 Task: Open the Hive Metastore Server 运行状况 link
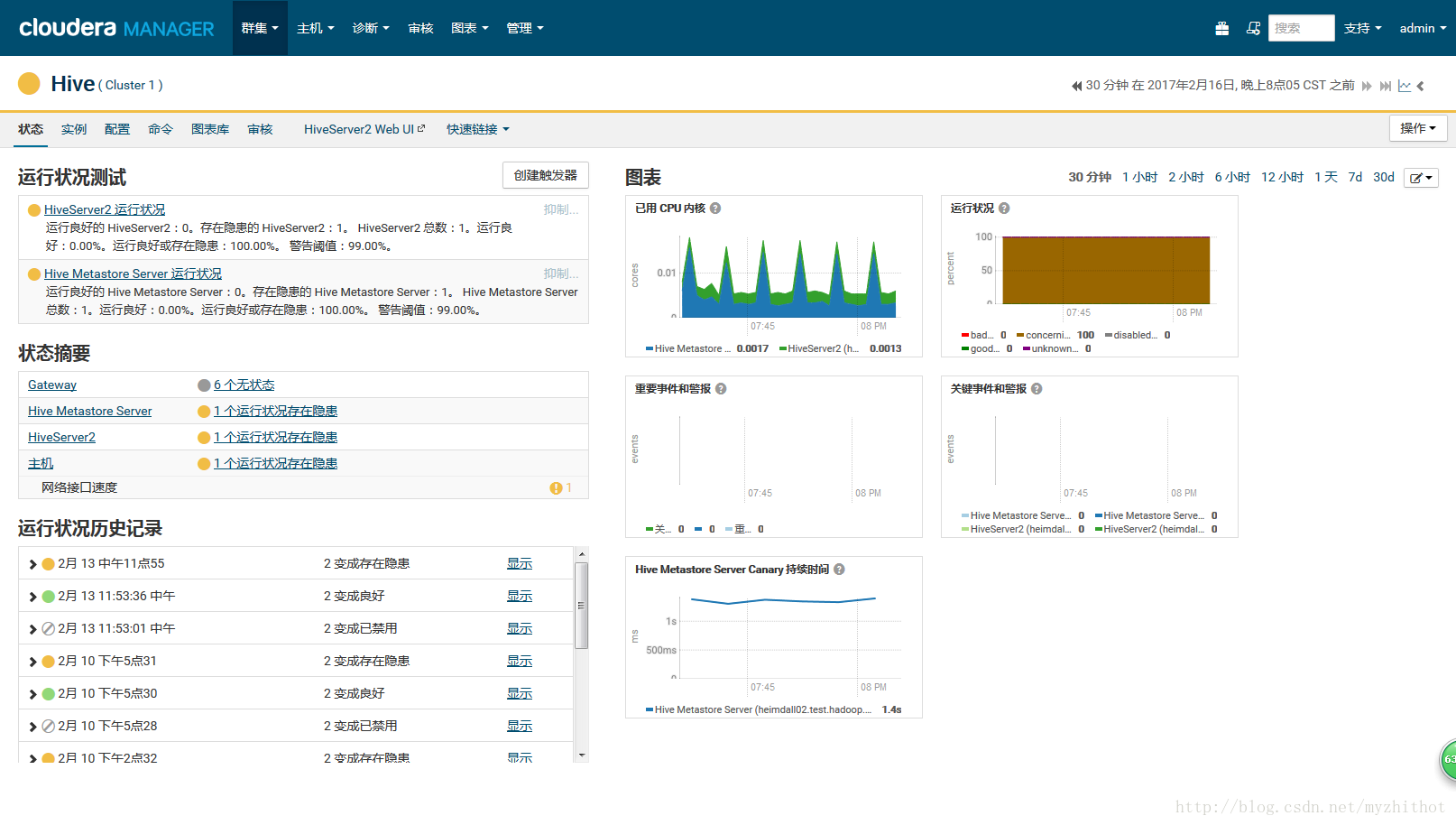pos(133,273)
